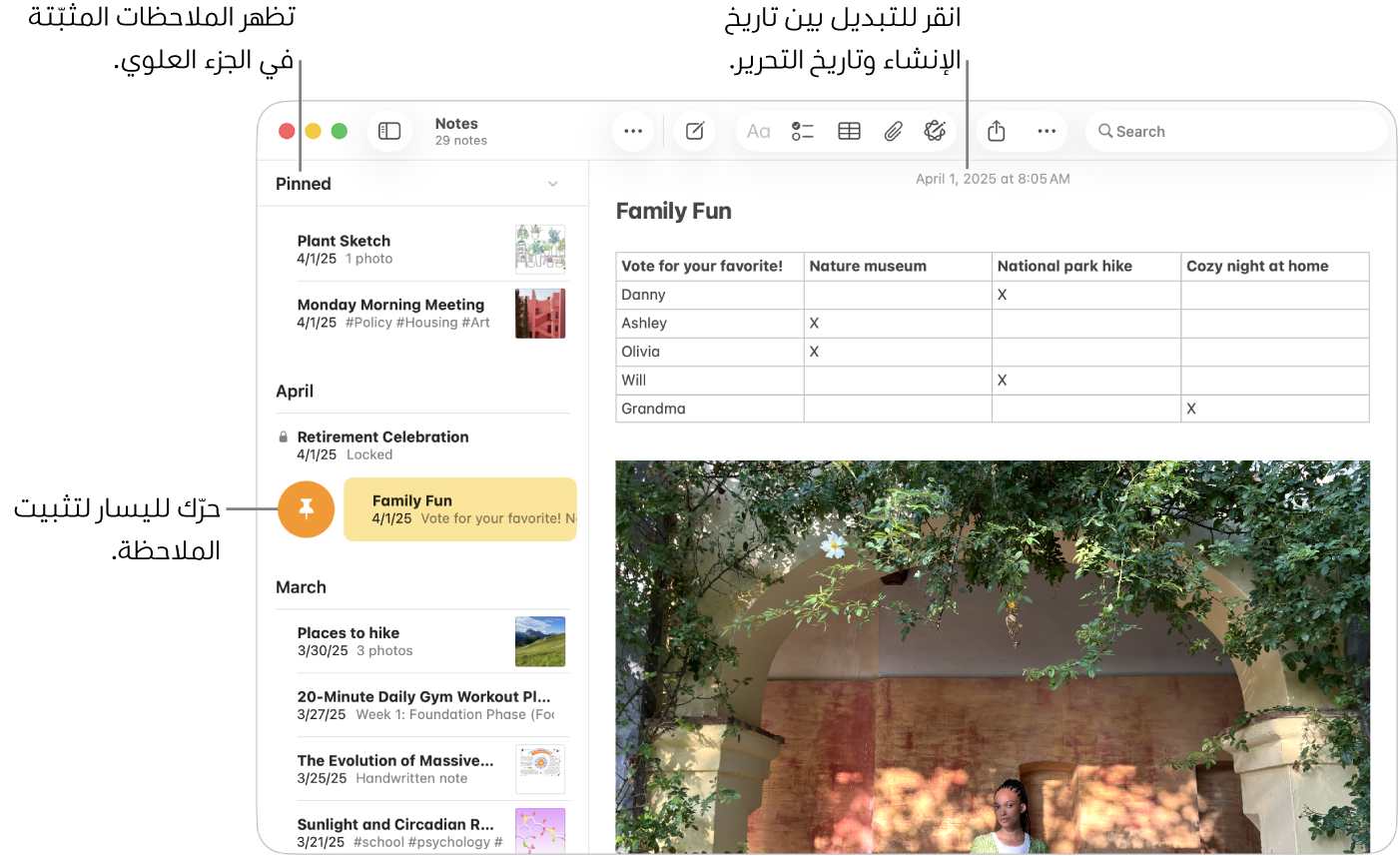This screenshot has height=856, width=1400.
Task: Insert a checklist using the checklist icon
Action: pyautogui.click(x=803, y=131)
